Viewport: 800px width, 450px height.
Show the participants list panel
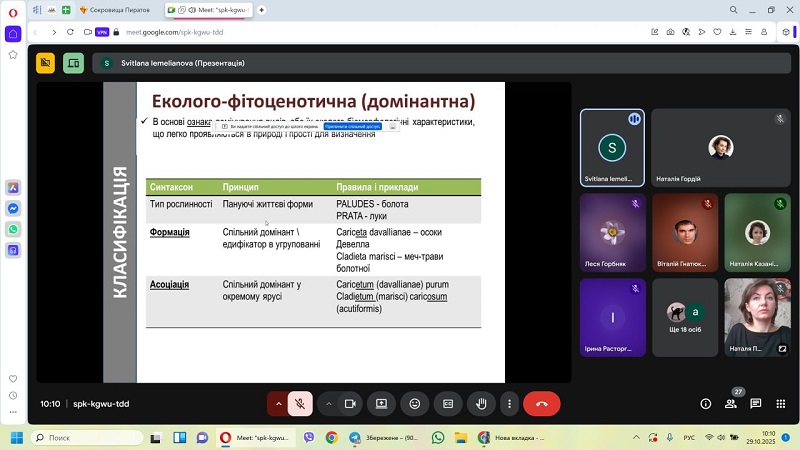click(x=731, y=404)
